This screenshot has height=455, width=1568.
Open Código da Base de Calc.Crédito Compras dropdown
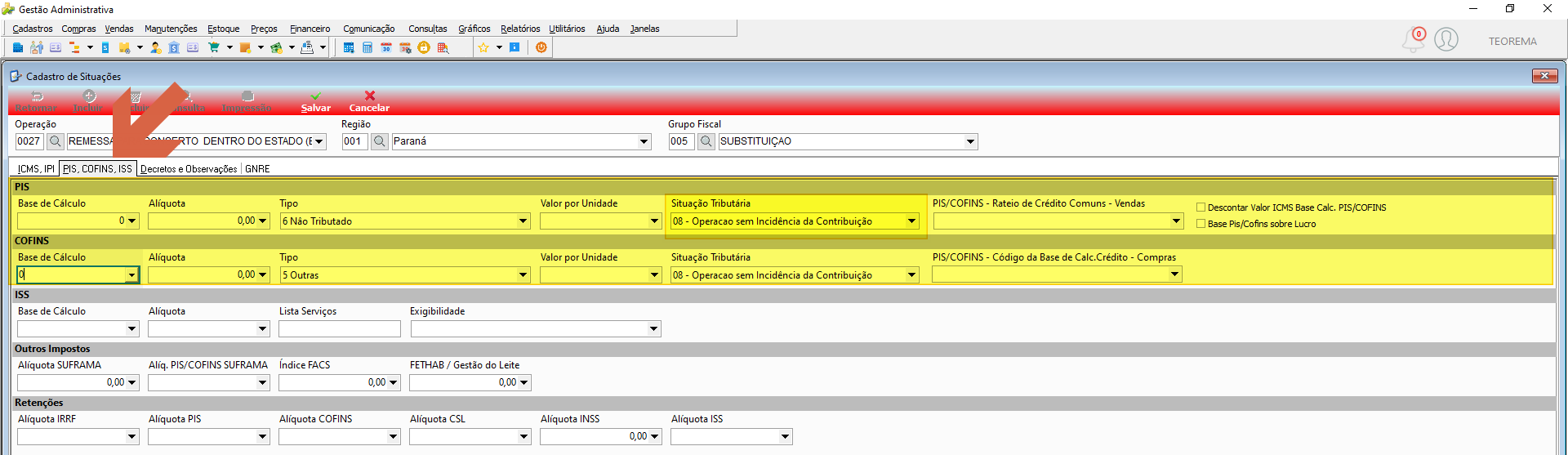pyautogui.click(x=1174, y=275)
